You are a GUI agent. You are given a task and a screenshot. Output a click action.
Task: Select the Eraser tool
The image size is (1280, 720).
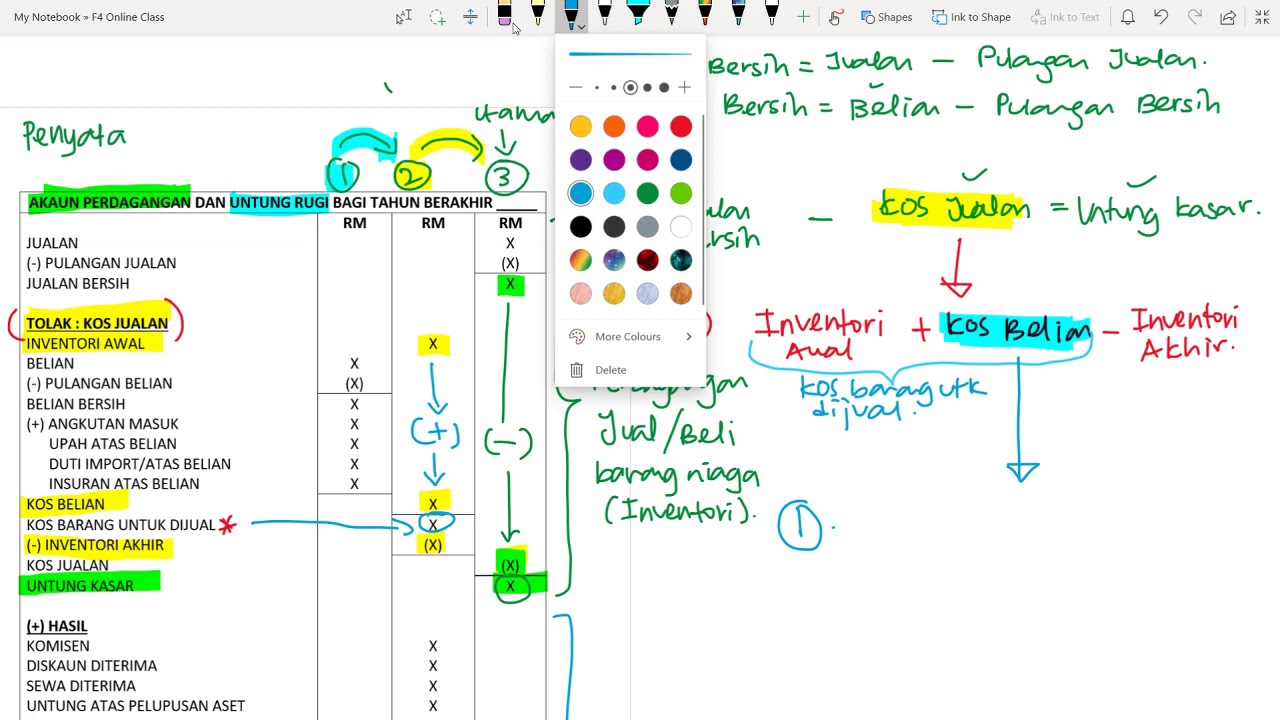click(504, 15)
